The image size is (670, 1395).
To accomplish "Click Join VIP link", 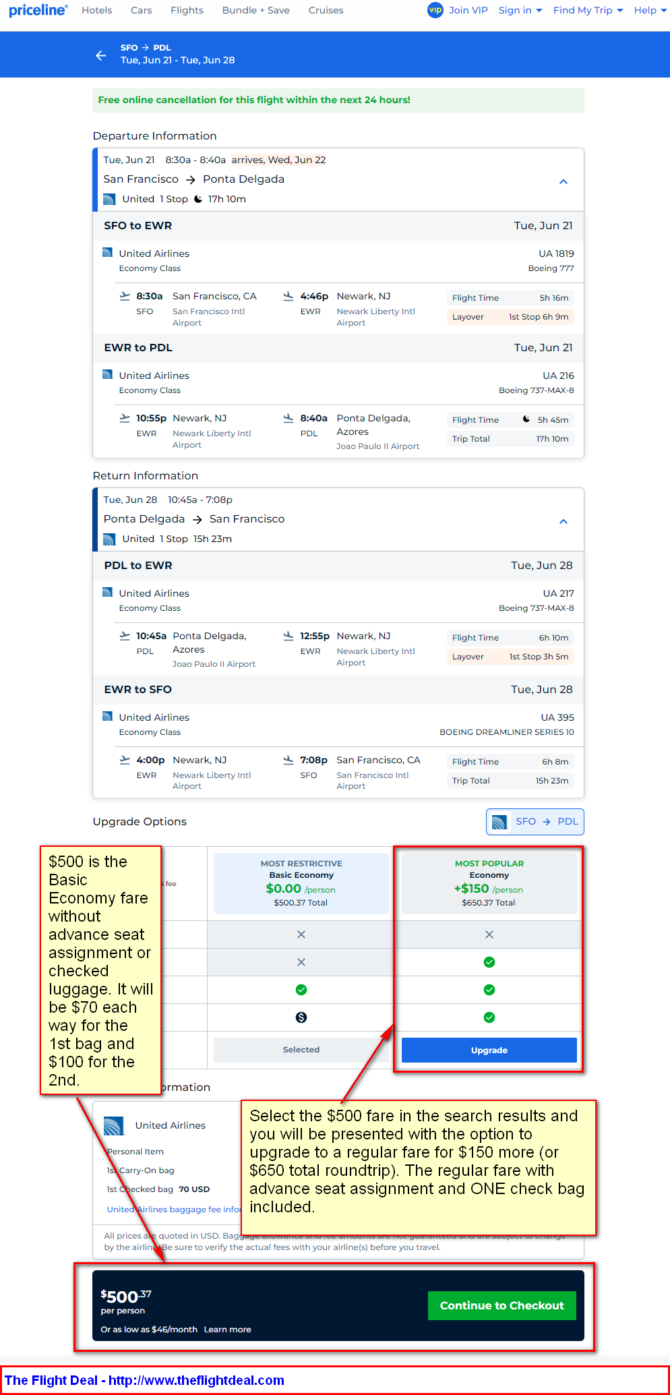I will [468, 10].
